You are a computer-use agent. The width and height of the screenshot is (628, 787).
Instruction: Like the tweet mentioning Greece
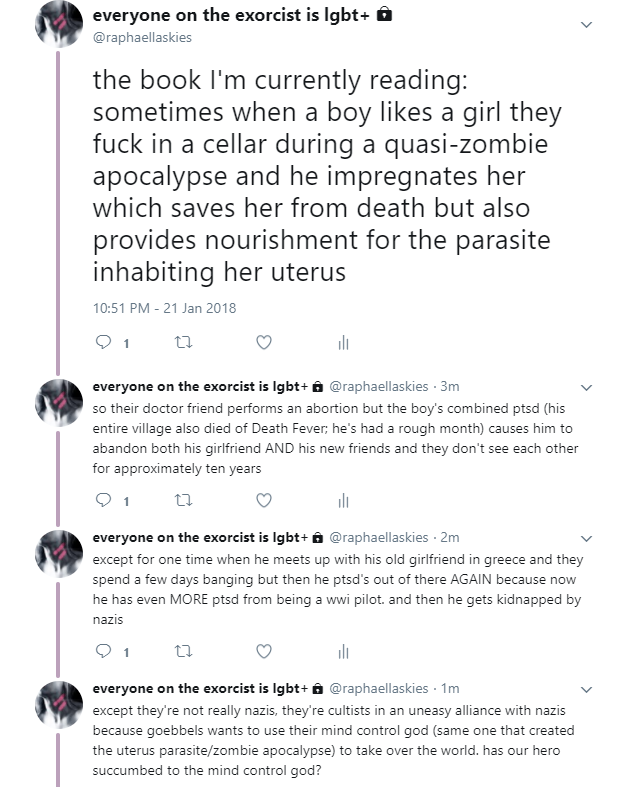(263, 651)
